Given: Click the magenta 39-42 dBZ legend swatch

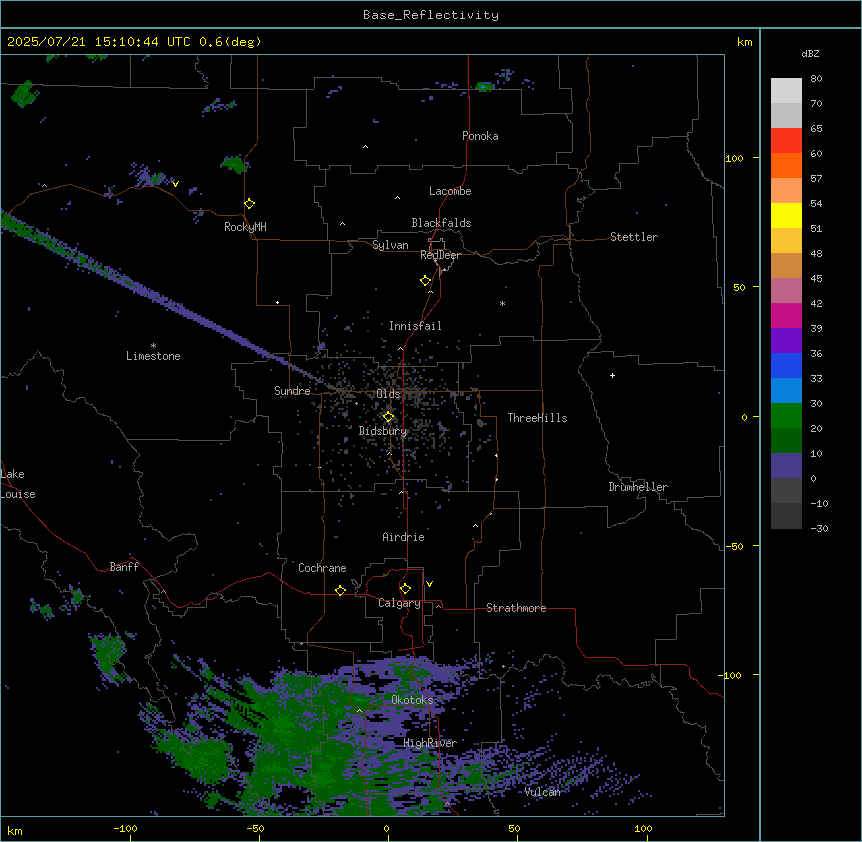Looking at the screenshot, I should [x=786, y=315].
